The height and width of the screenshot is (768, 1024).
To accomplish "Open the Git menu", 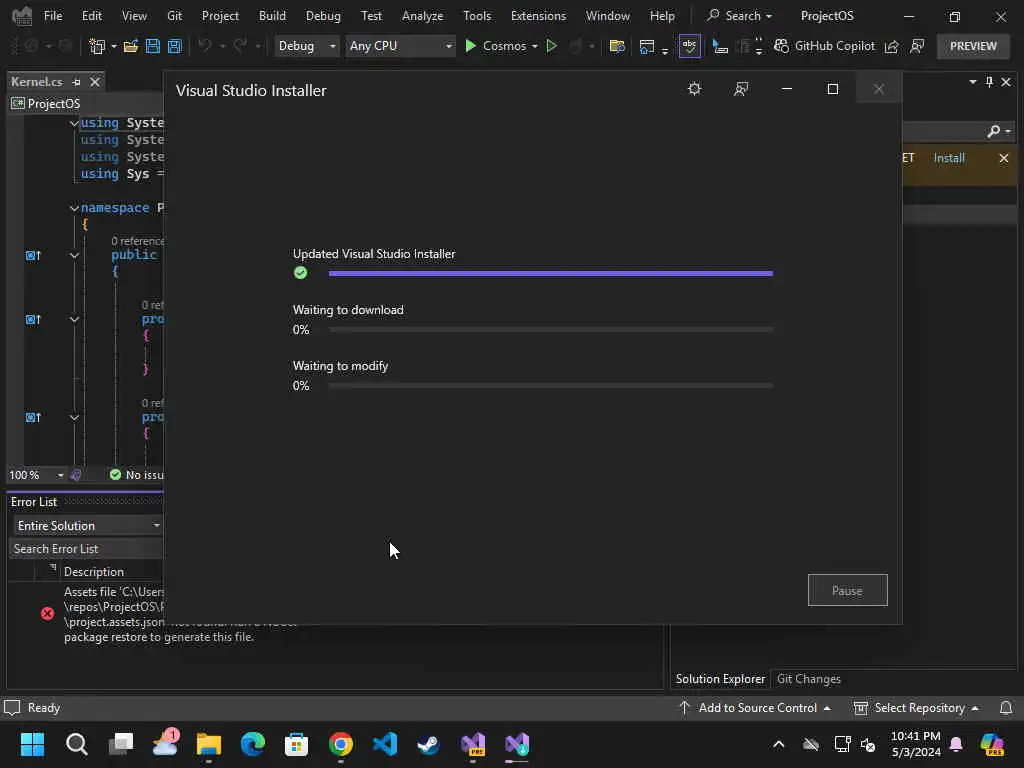I will (x=174, y=16).
